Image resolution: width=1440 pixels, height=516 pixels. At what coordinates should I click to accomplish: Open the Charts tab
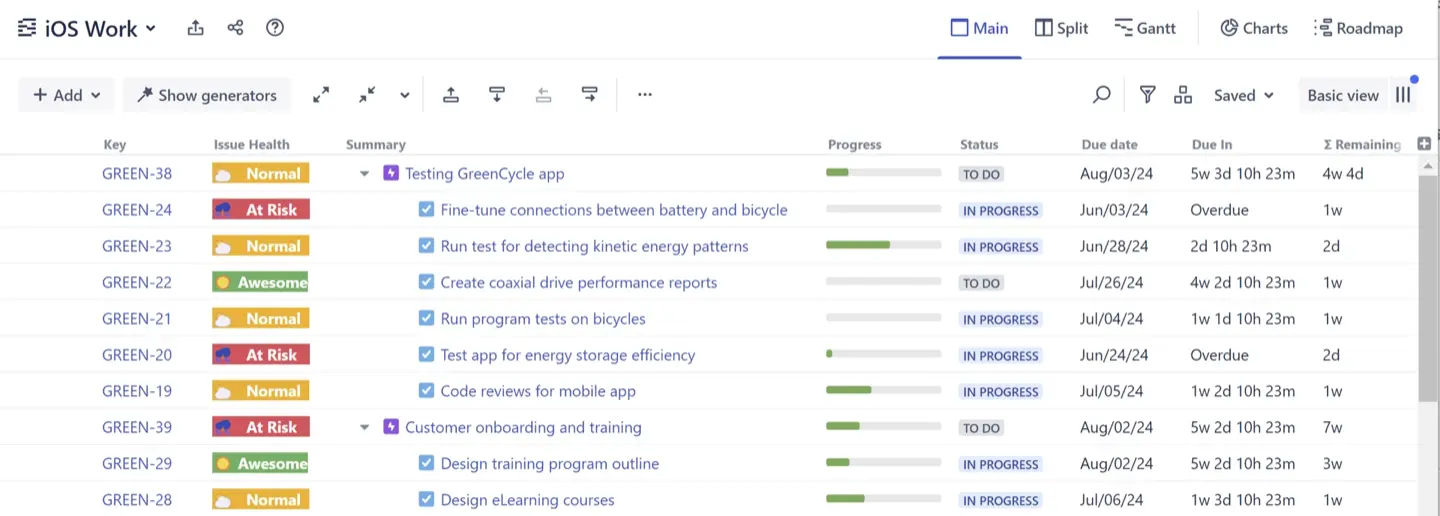click(1254, 28)
